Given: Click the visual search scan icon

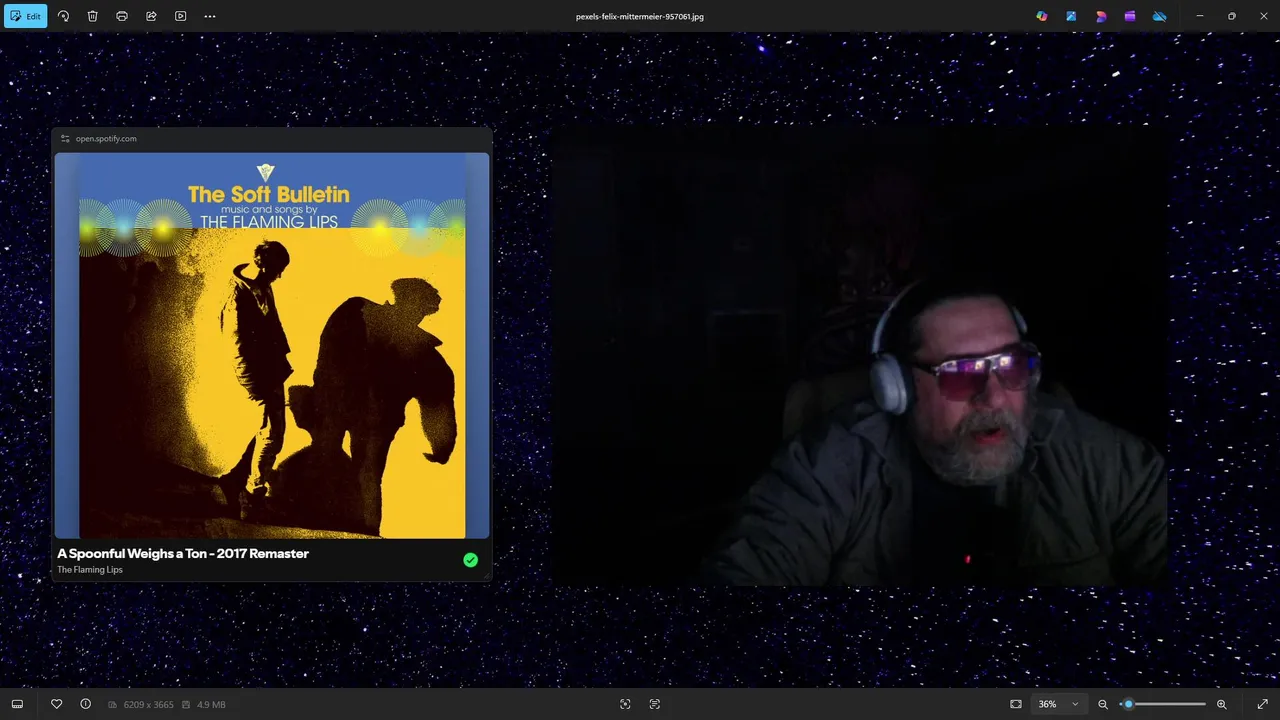Looking at the screenshot, I should 625,704.
